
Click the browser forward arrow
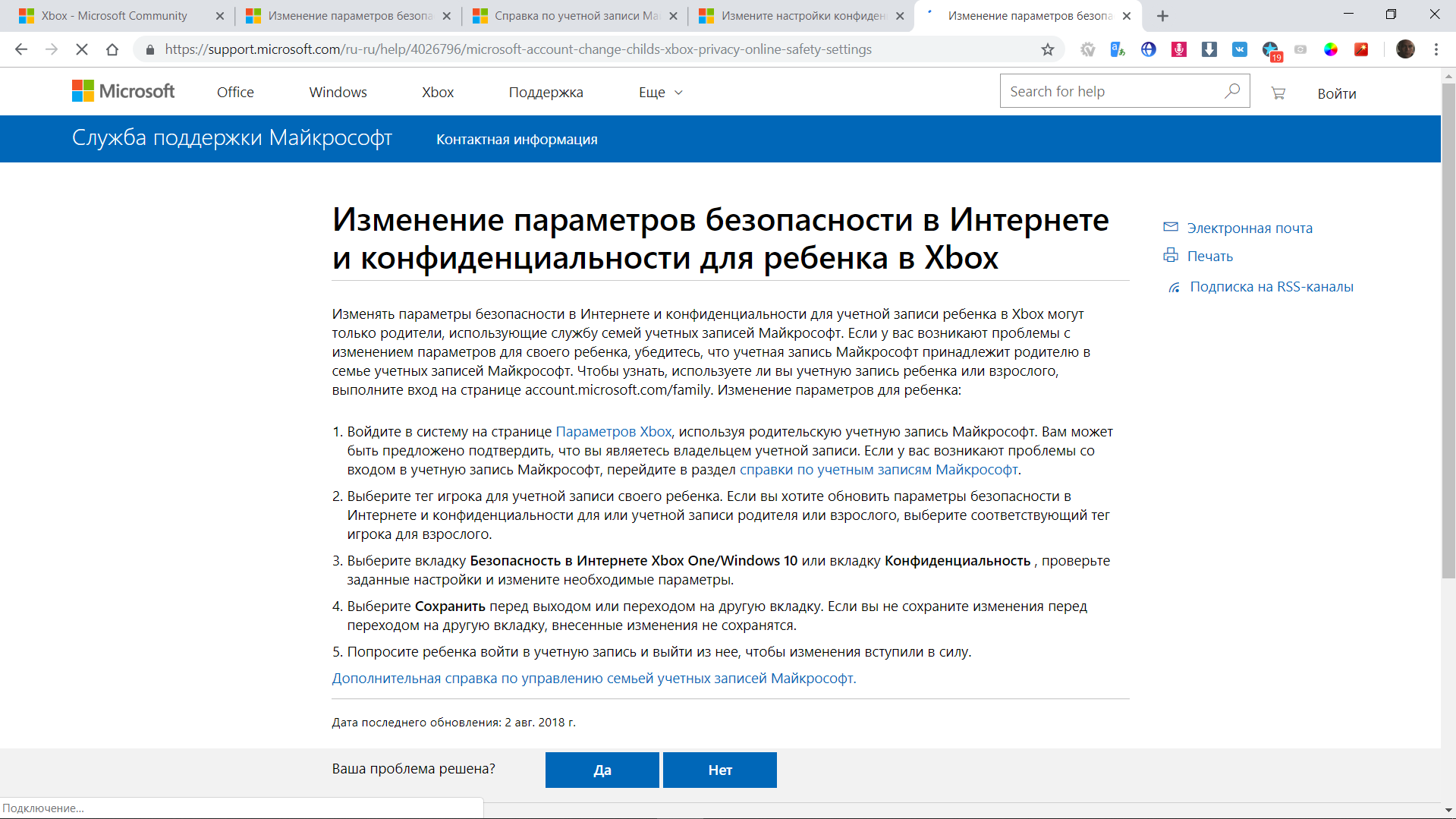point(52,49)
